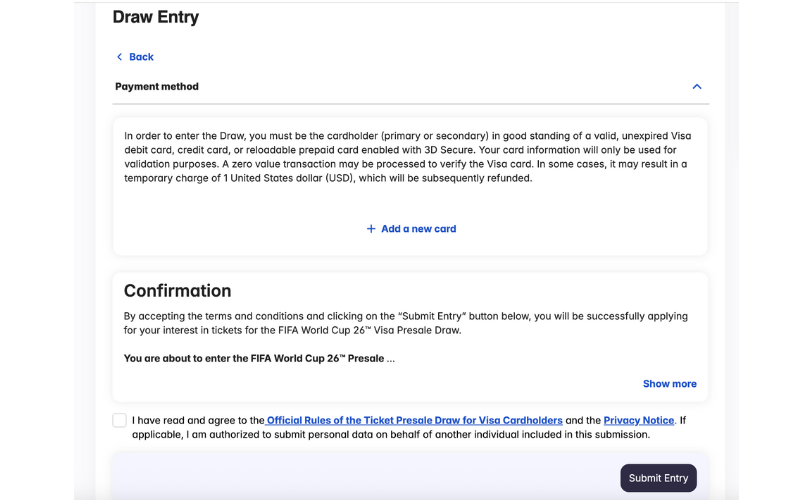Open Official Rules of the Ticket Presale Draw link
Viewport: 800px width, 500px height.
pyautogui.click(x=414, y=420)
